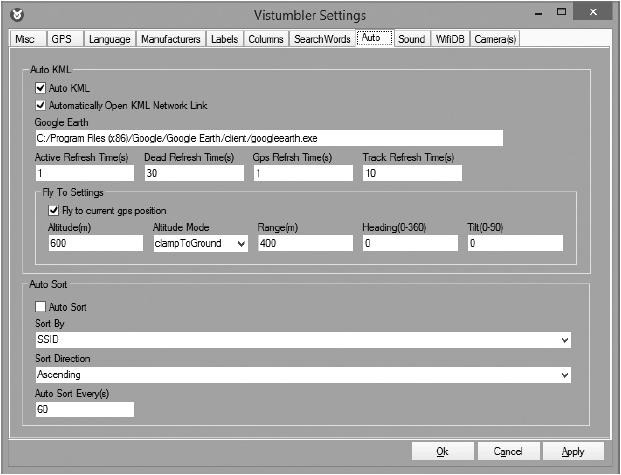The height and width of the screenshot is (475, 621).
Task: Click the Cancel button
Action: [508, 451]
